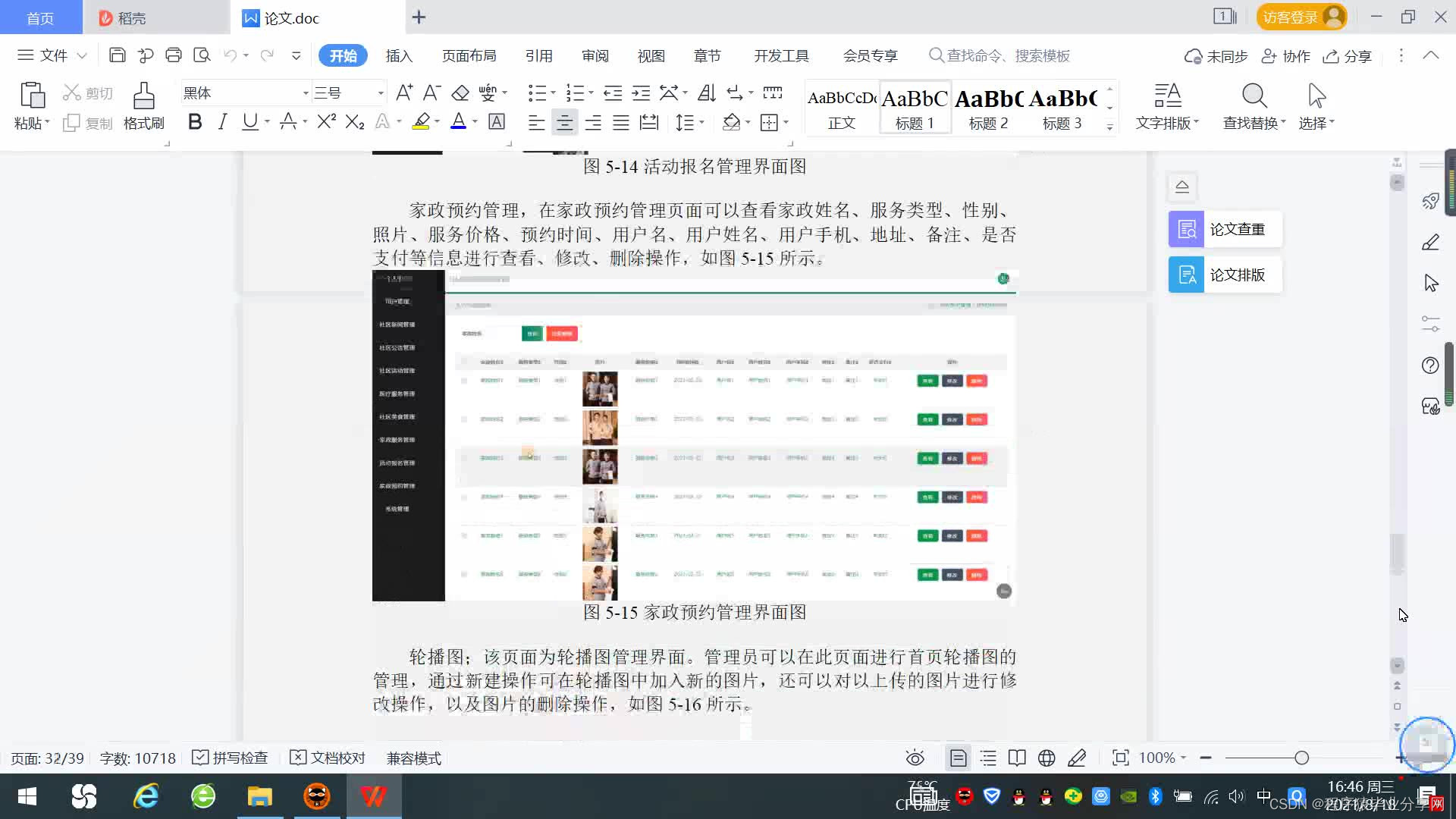Click the zoom slider handle
The width and height of the screenshot is (1456, 819).
pos(1301,758)
